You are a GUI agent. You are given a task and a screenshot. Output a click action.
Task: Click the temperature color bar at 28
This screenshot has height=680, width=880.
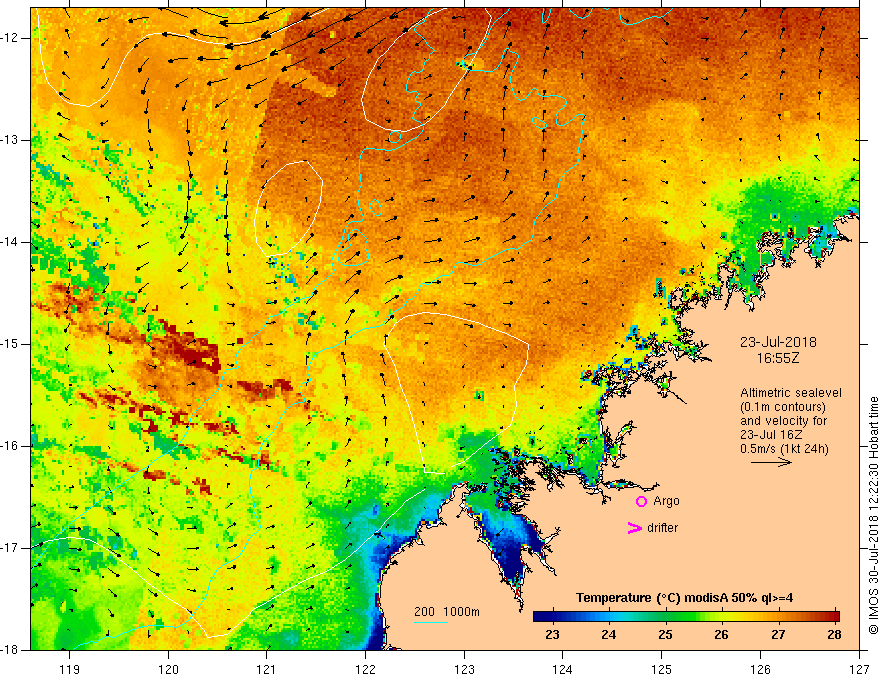click(x=835, y=617)
